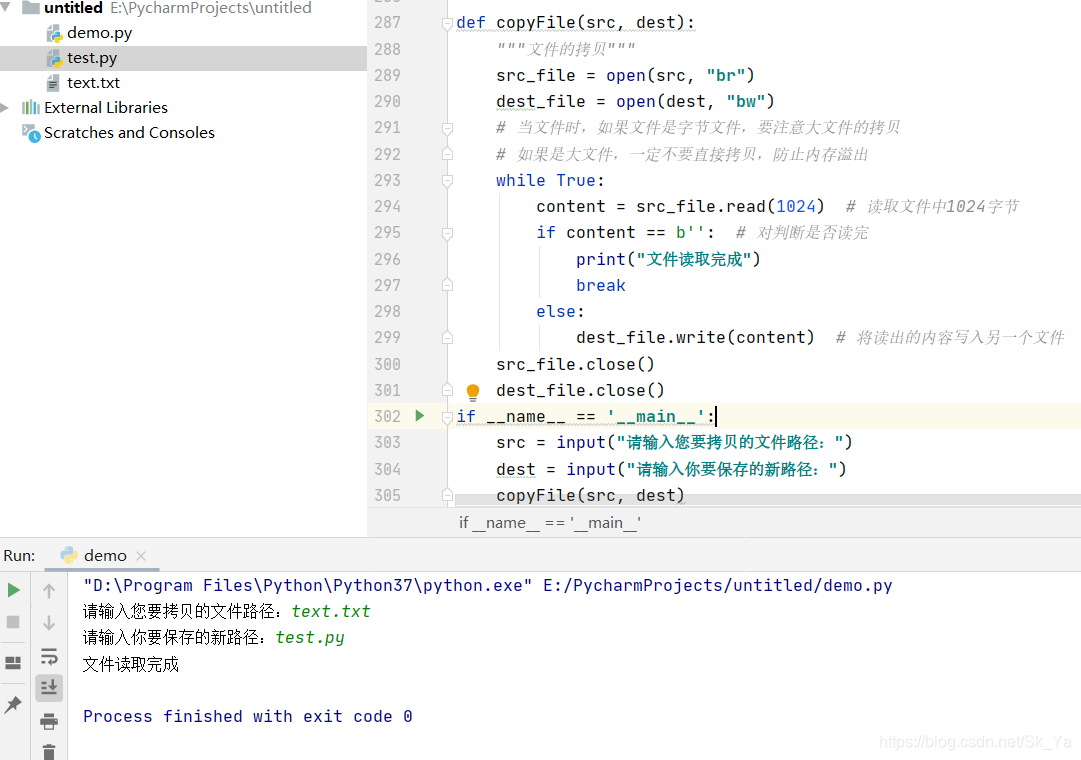The height and width of the screenshot is (760, 1081).
Task: Toggle scroll to end in console
Action: pos(49,688)
